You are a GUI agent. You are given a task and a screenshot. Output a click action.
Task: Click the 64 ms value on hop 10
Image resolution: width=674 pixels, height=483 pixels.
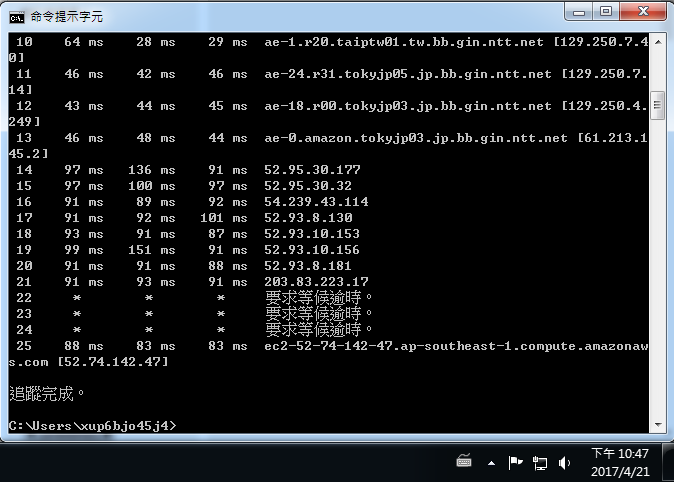[84, 42]
